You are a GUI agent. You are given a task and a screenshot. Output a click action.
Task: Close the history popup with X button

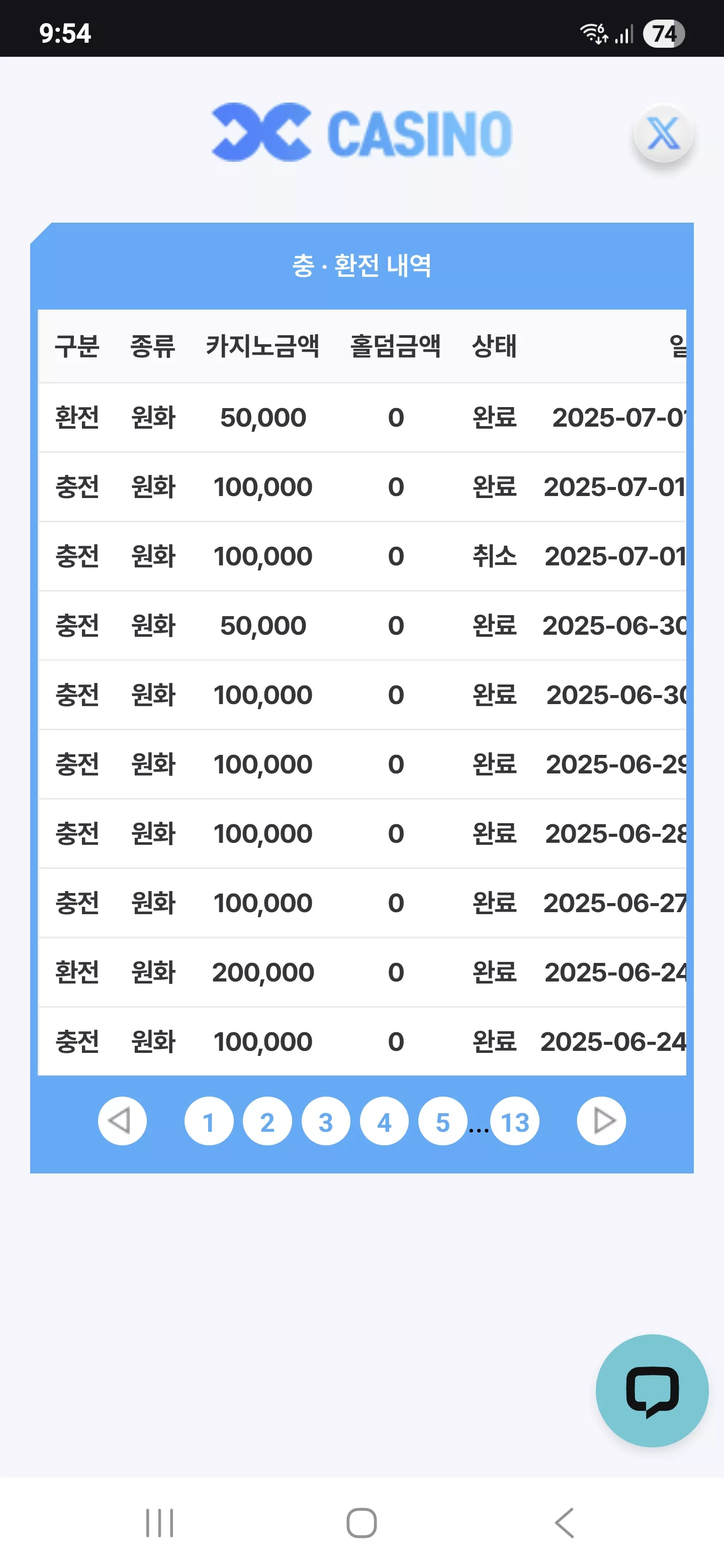[663, 133]
